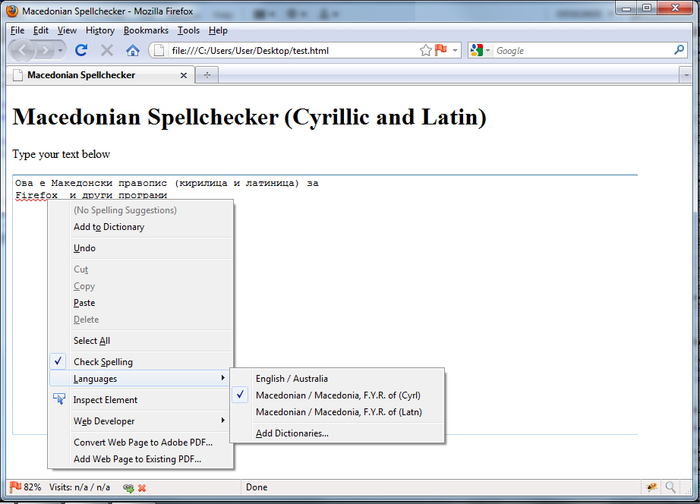Click the Stop loading X icon
Screen dimensions: 700x504
tap(107, 50)
